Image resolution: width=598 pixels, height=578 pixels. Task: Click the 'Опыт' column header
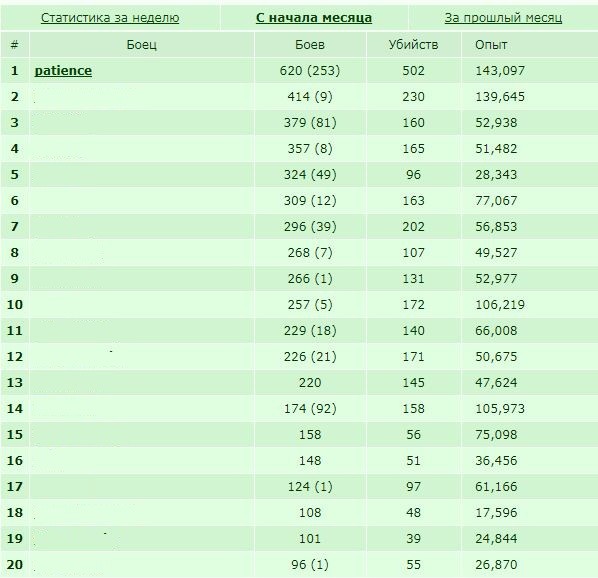(x=491, y=45)
